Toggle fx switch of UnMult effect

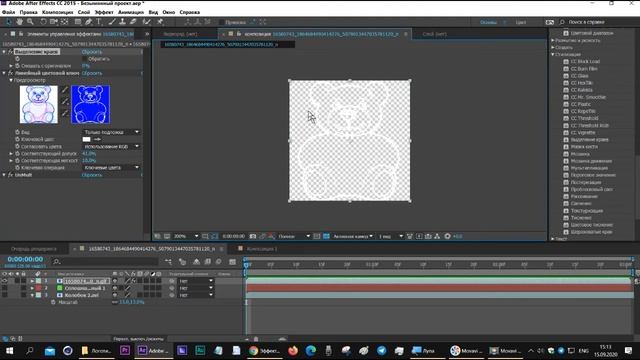[x=11, y=175]
